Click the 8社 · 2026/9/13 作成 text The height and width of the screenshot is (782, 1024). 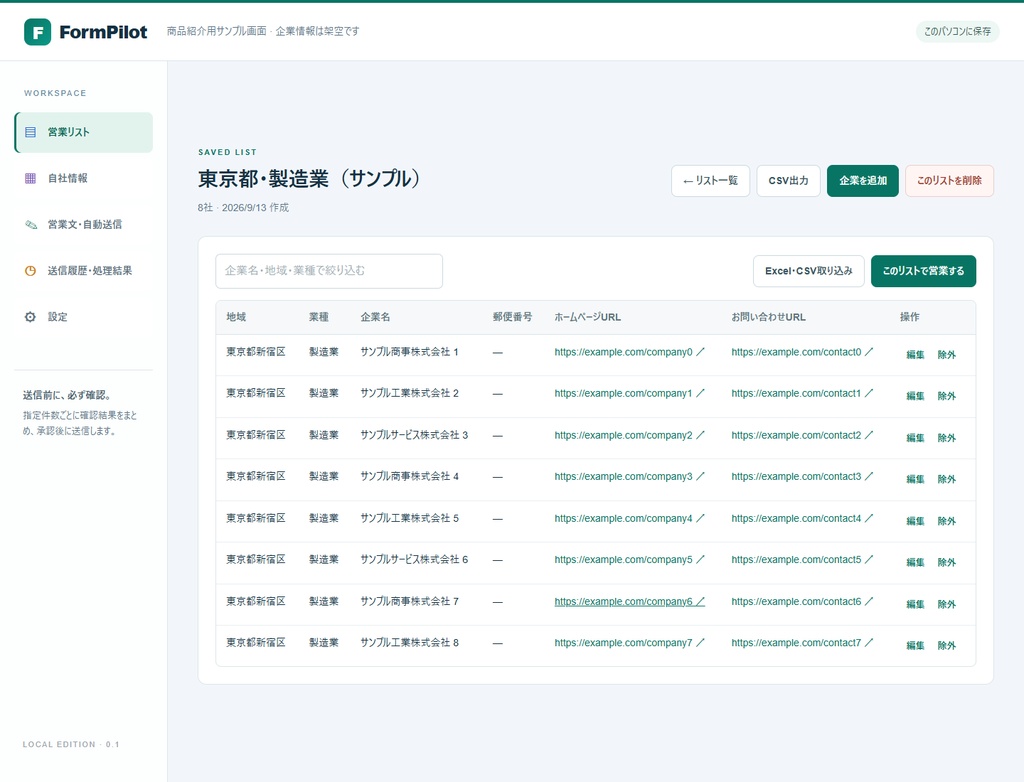(243, 208)
